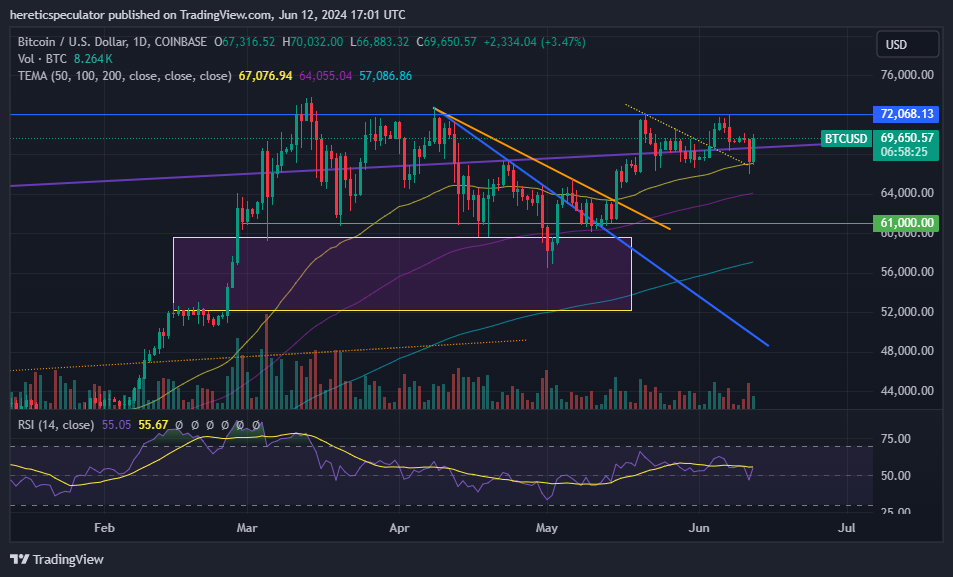The height and width of the screenshot is (577, 953).
Task: Click the Feb label on time axis
Action: [104, 528]
